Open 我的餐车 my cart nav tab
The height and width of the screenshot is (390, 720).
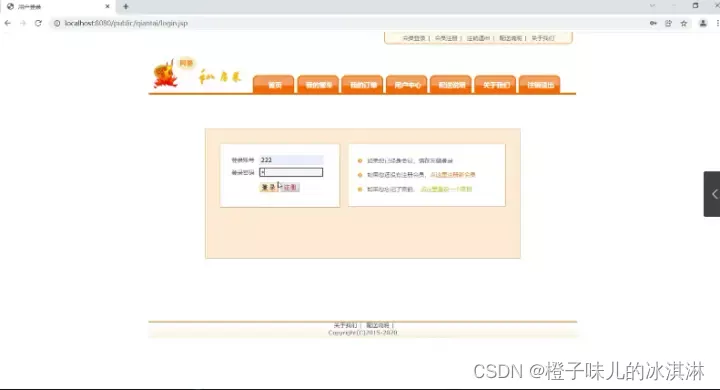318,85
